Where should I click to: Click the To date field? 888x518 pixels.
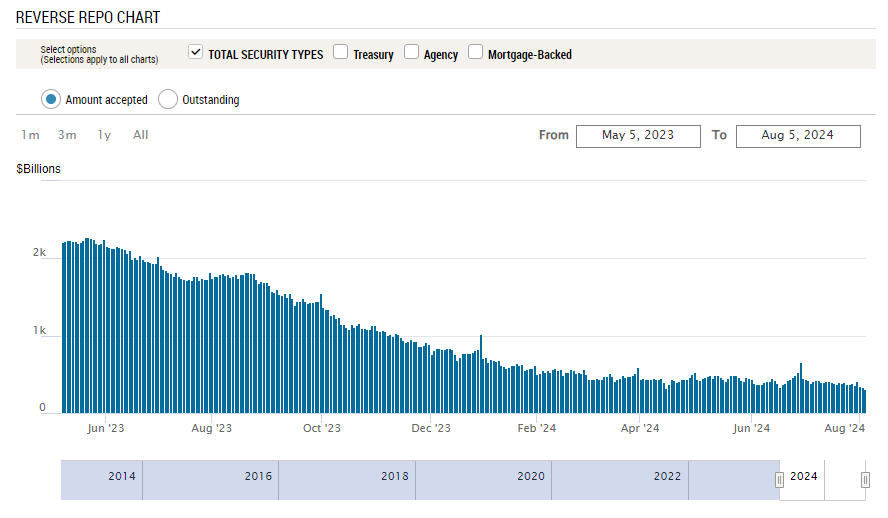click(798, 136)
